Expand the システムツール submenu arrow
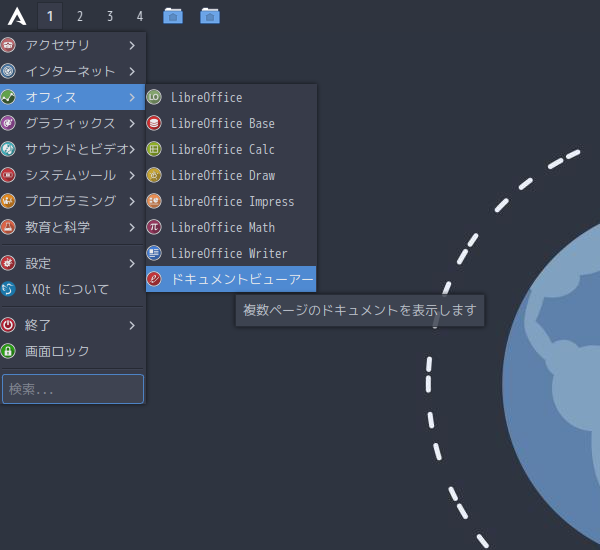The width and height of the screenshot is (600, 550). pos(132,176)
